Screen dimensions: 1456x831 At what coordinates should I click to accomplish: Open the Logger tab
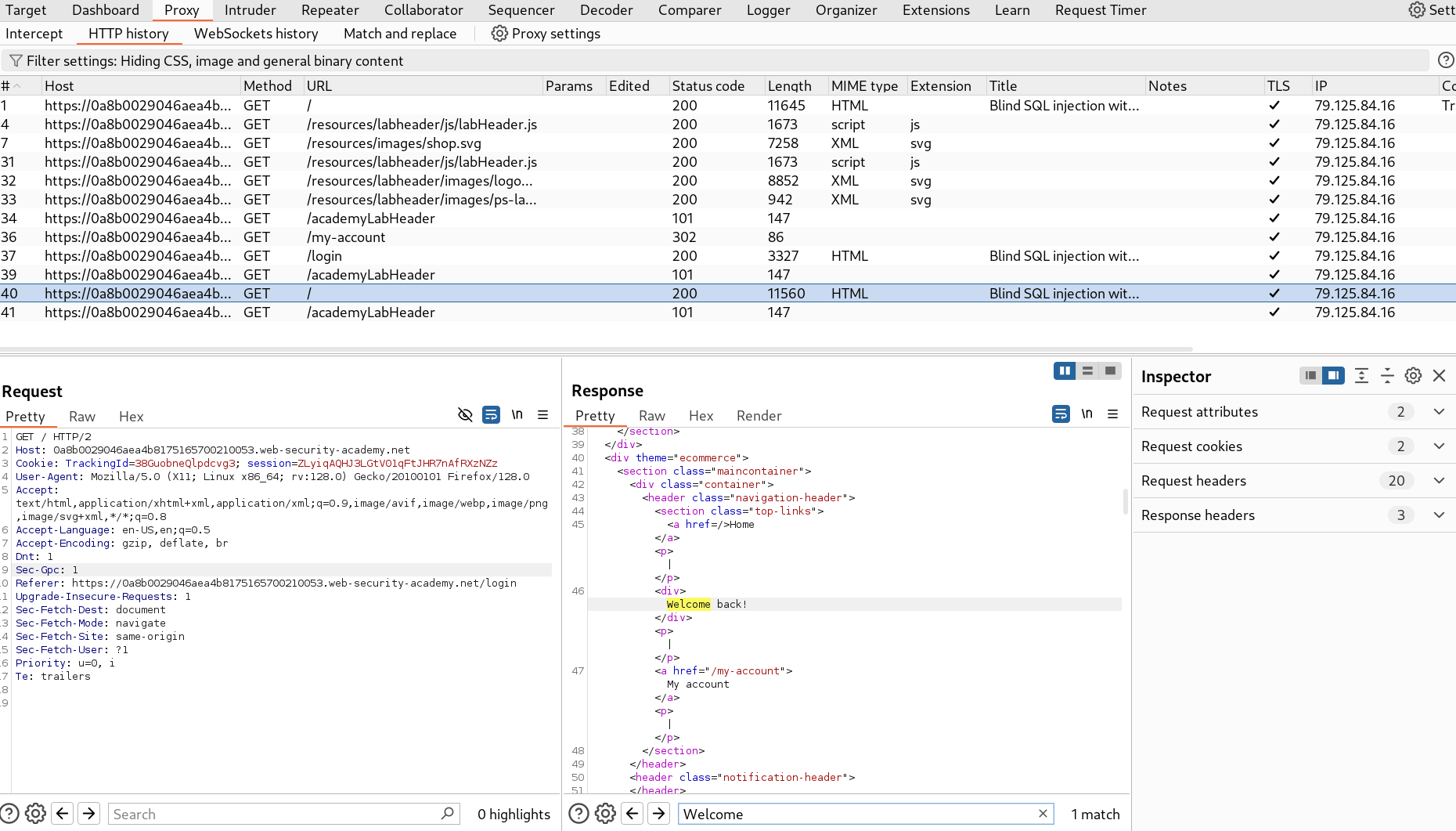(x=768, y=10)
